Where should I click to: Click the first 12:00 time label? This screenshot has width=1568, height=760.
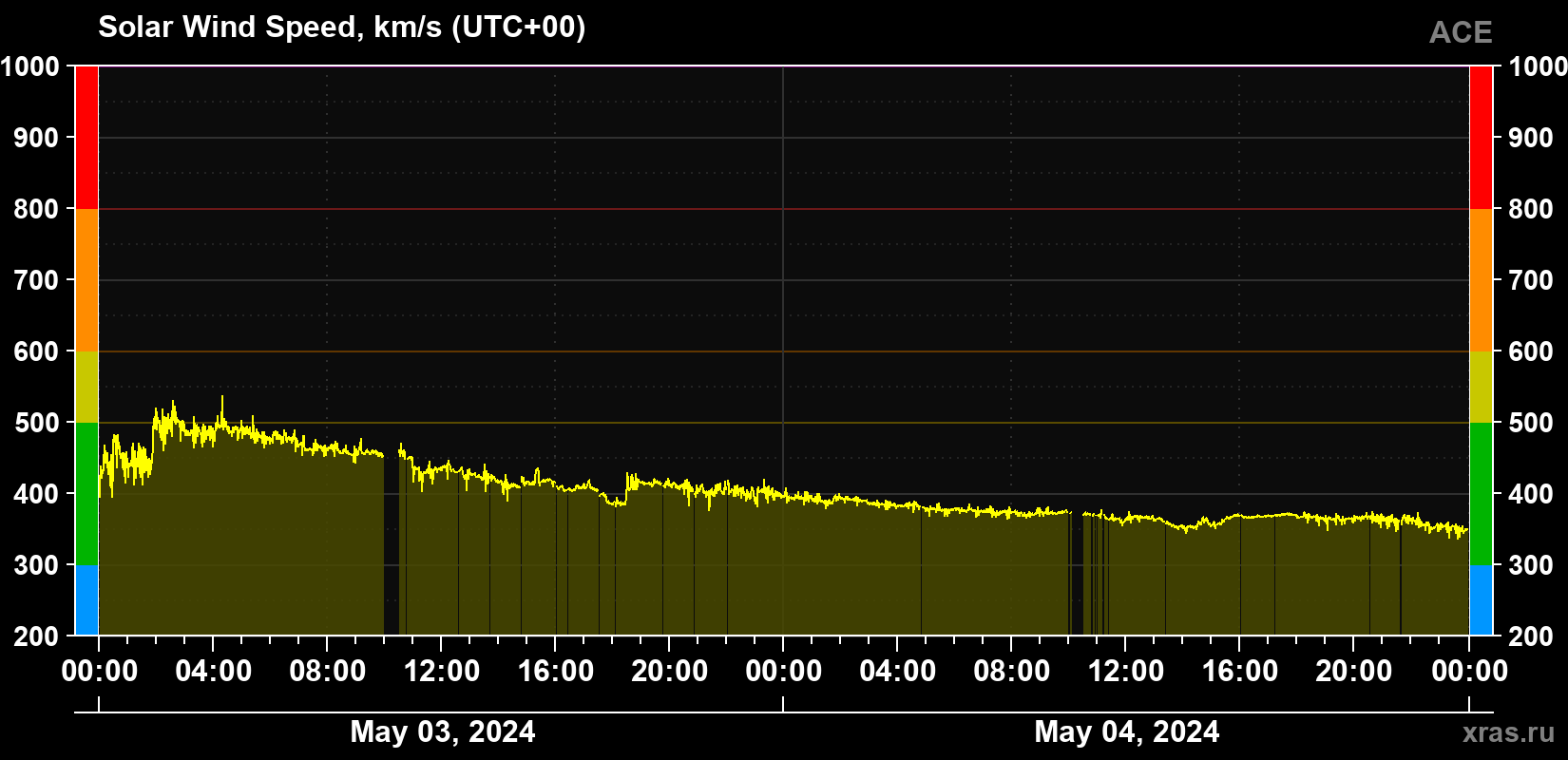(442, 672)
